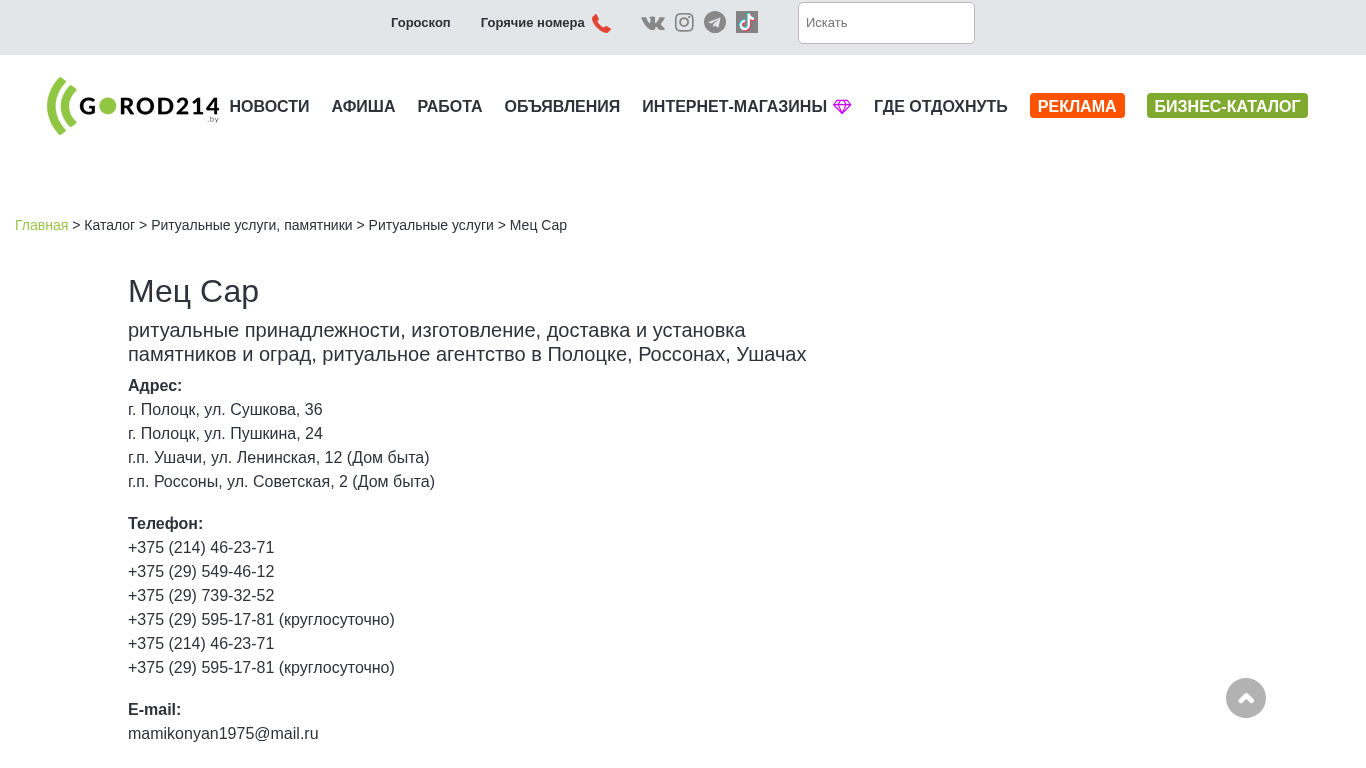
Task: Open the Новости menu item
Action: [269, 107]
